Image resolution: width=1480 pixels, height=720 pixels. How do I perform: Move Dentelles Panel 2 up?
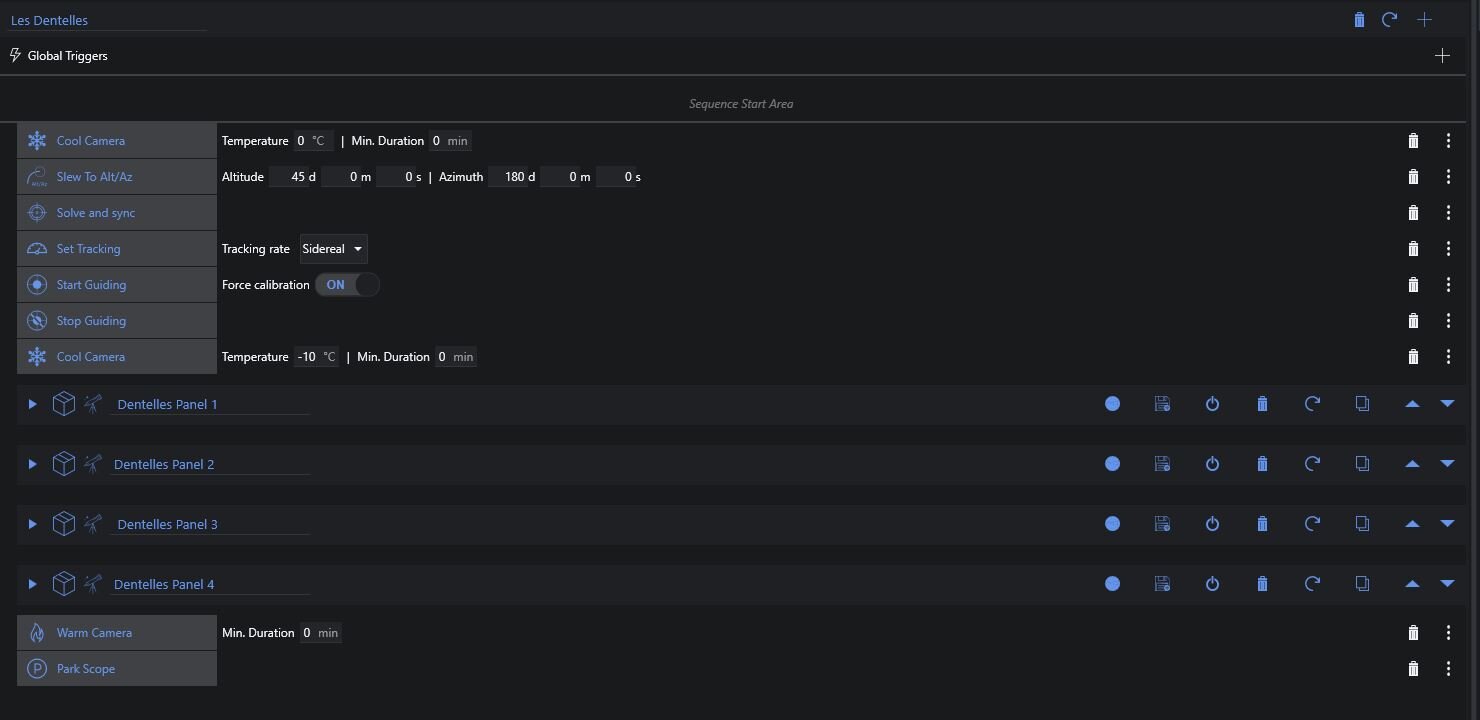click(x=1412, y=464)
